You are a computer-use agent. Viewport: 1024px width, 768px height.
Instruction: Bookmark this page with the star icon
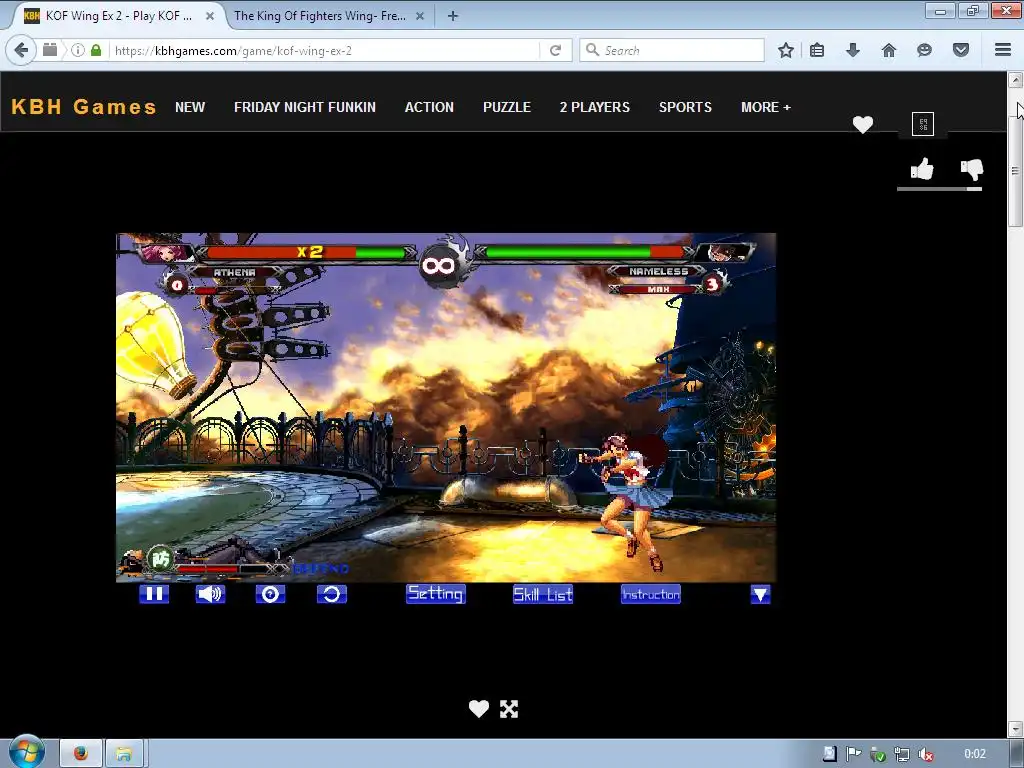tap(786, 50)
